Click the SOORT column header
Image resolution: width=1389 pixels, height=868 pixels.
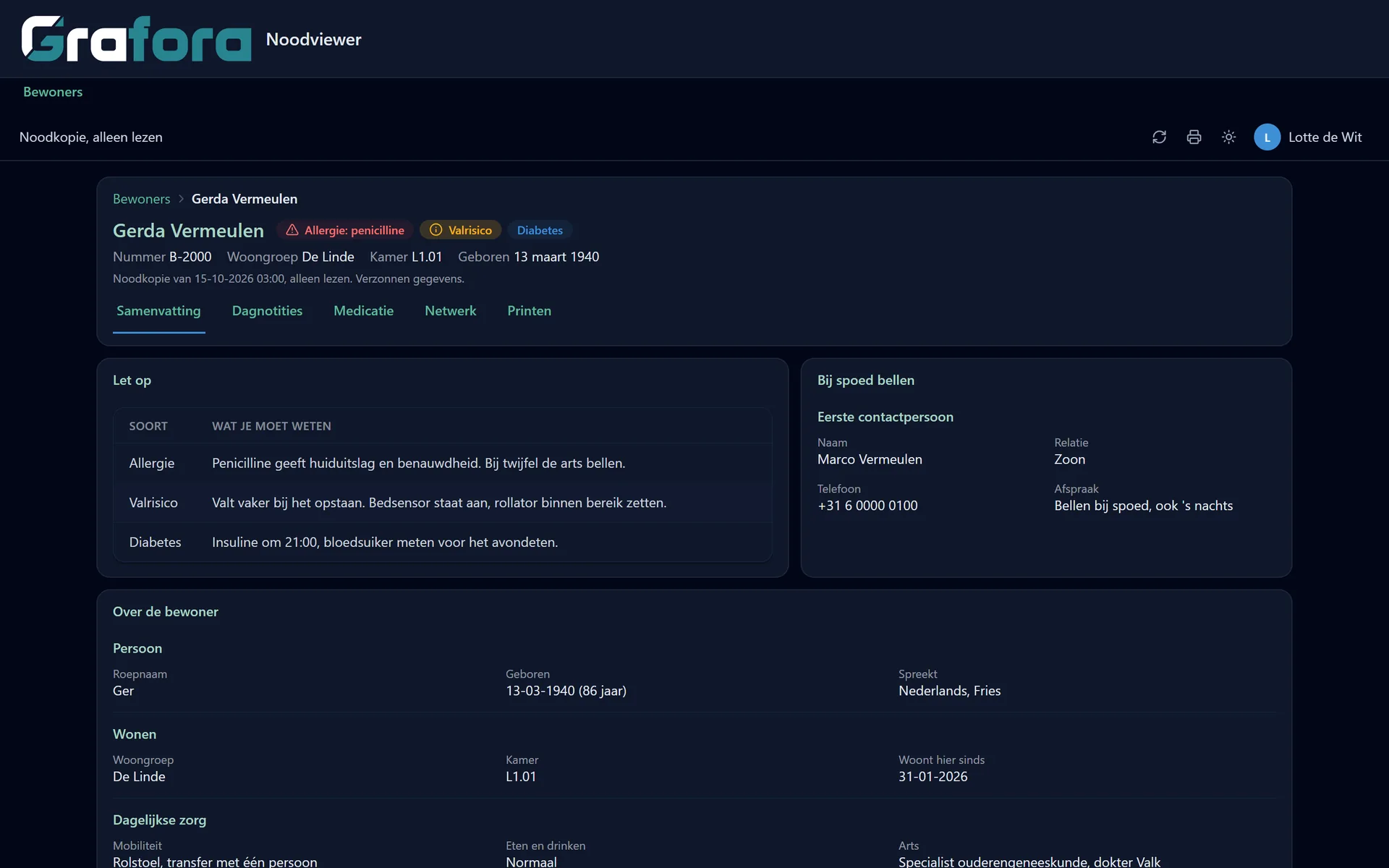coord(148,426)
